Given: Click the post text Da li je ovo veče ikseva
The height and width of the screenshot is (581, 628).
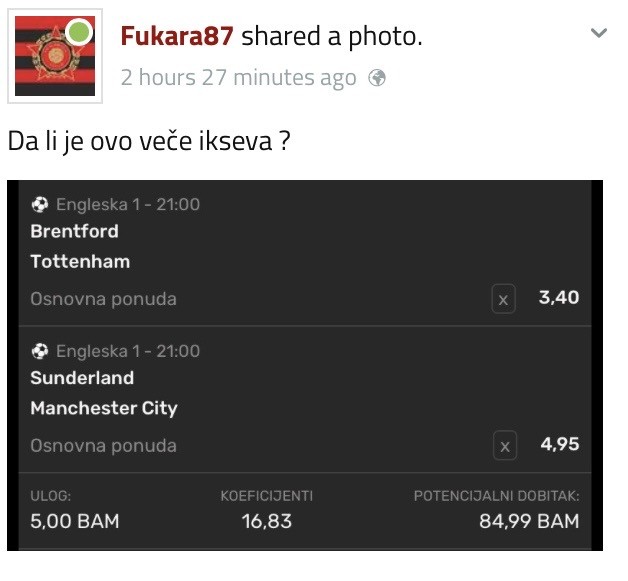Looking at the screenshot, I should [149, 141].
